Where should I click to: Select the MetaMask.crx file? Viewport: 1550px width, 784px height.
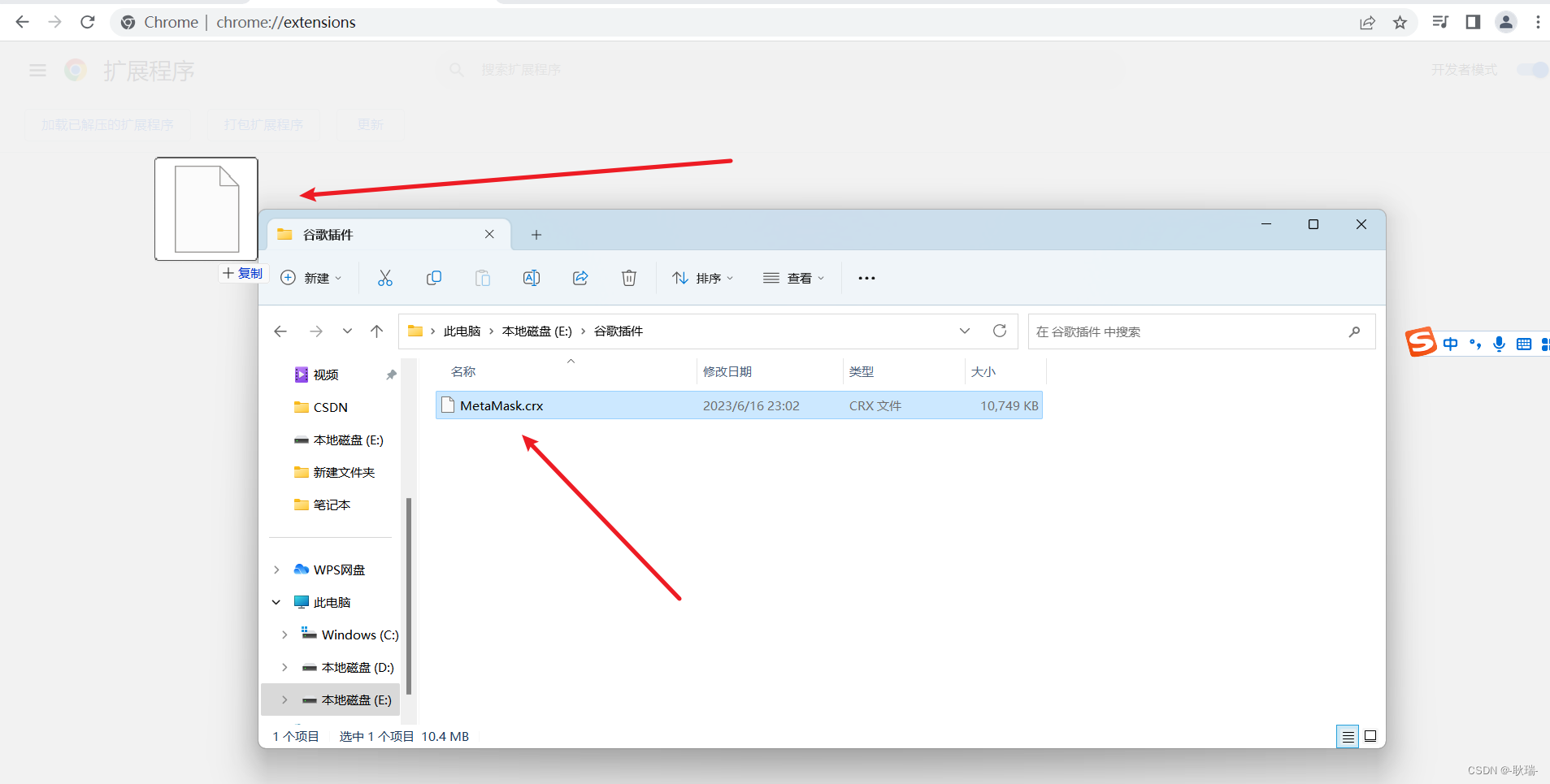(739, 405)
